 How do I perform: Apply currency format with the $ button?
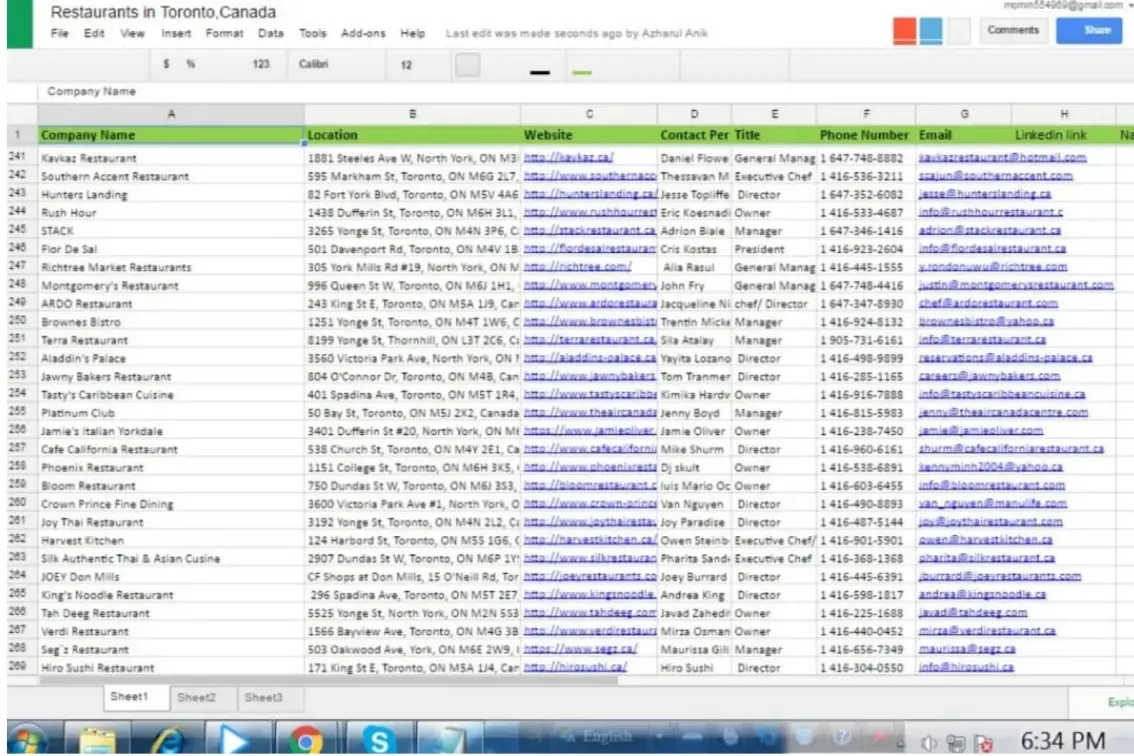coord(166,64)
